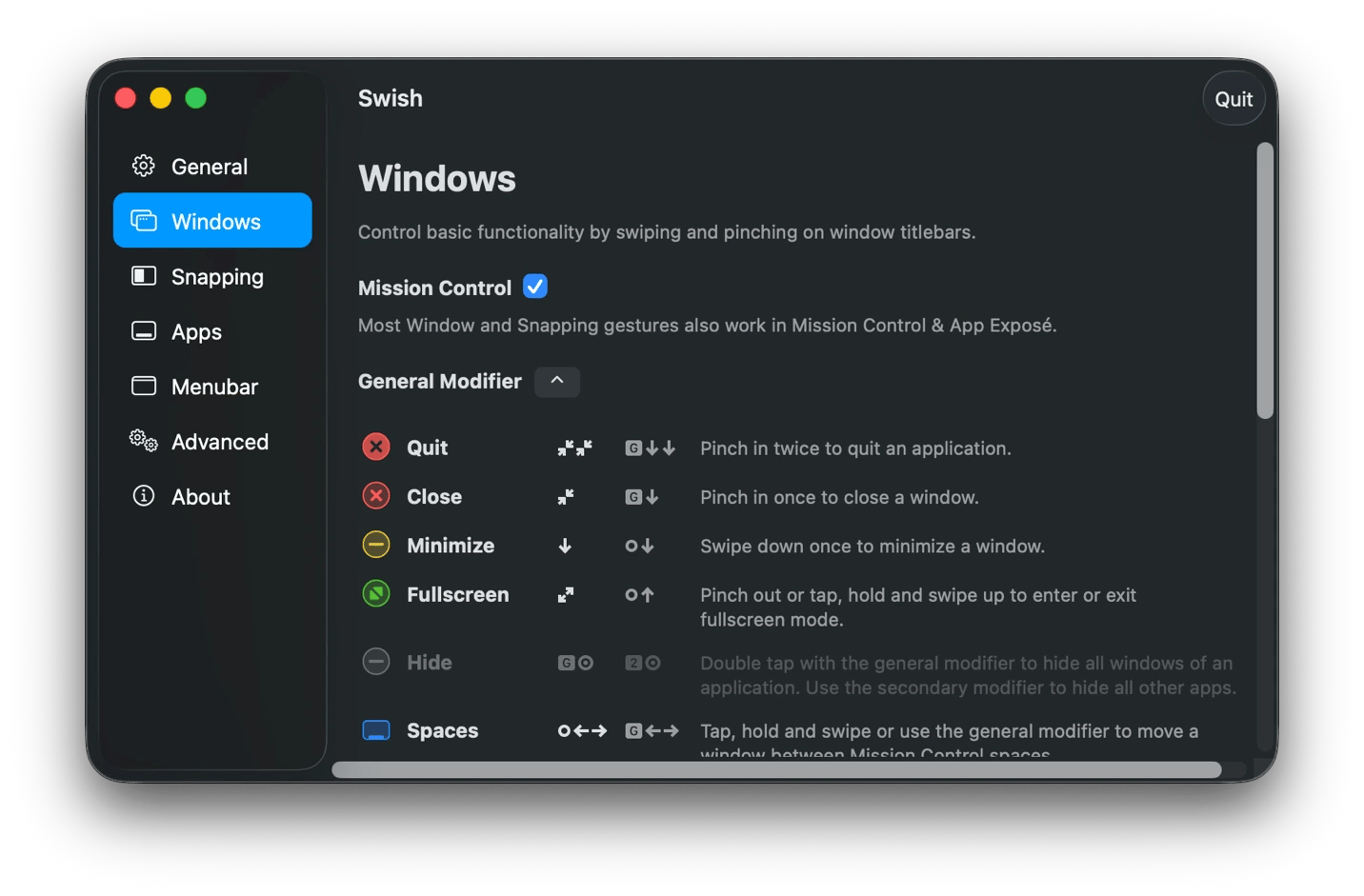Click "Swipe down once to minimize a window."
The width and height of the screenshot is (1364, 896).
873,547
